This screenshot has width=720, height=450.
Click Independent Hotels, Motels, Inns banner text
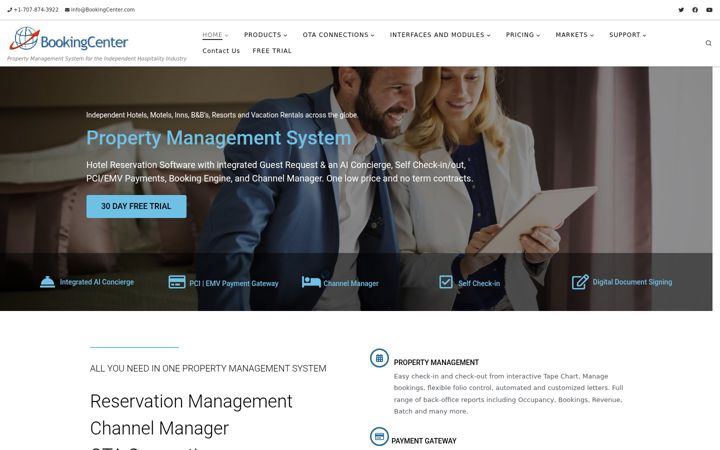[222, 115]
